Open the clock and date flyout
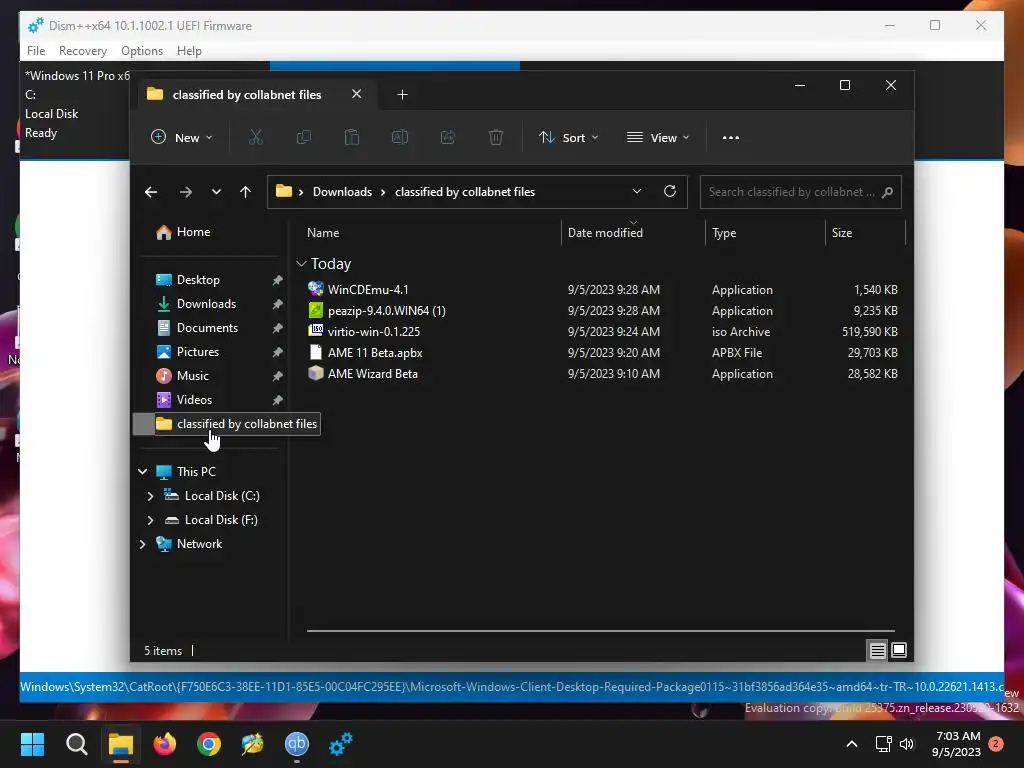The height and width of the screenshot is (768, 1024). tap(956, 744)
